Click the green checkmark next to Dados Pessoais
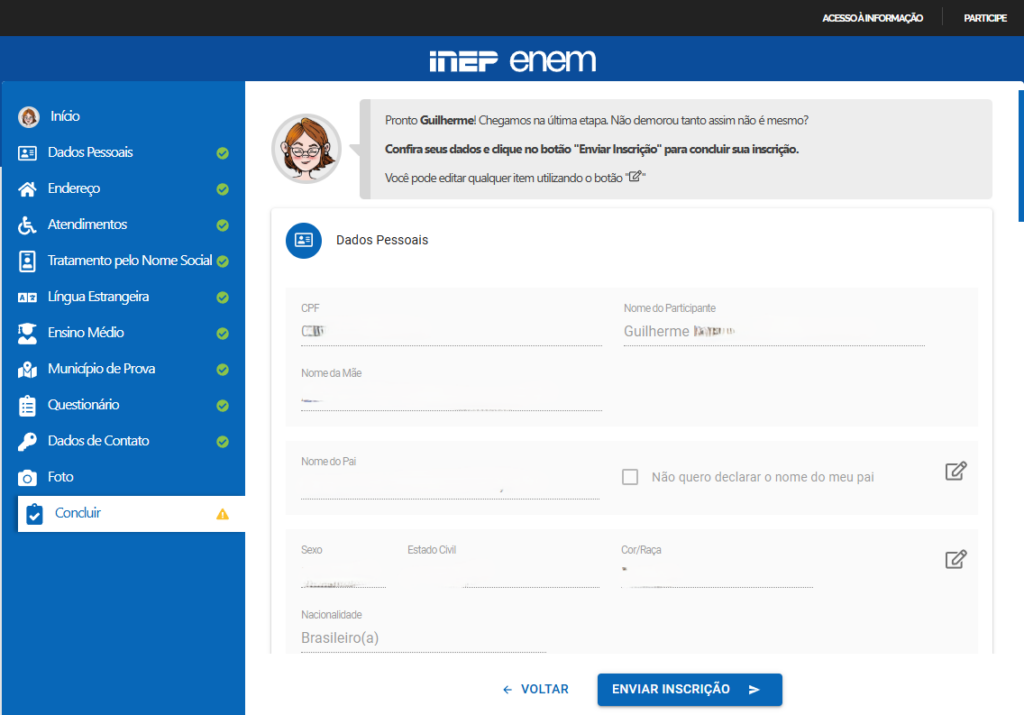Viewport: 1024px width, 715px height. click(x=223, y=153)
